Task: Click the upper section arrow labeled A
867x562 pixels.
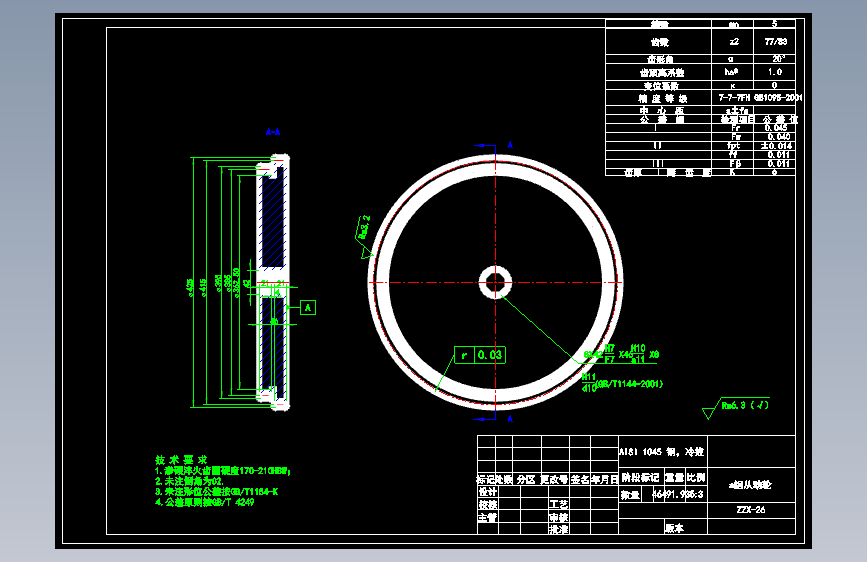Action: pos(493,145)
